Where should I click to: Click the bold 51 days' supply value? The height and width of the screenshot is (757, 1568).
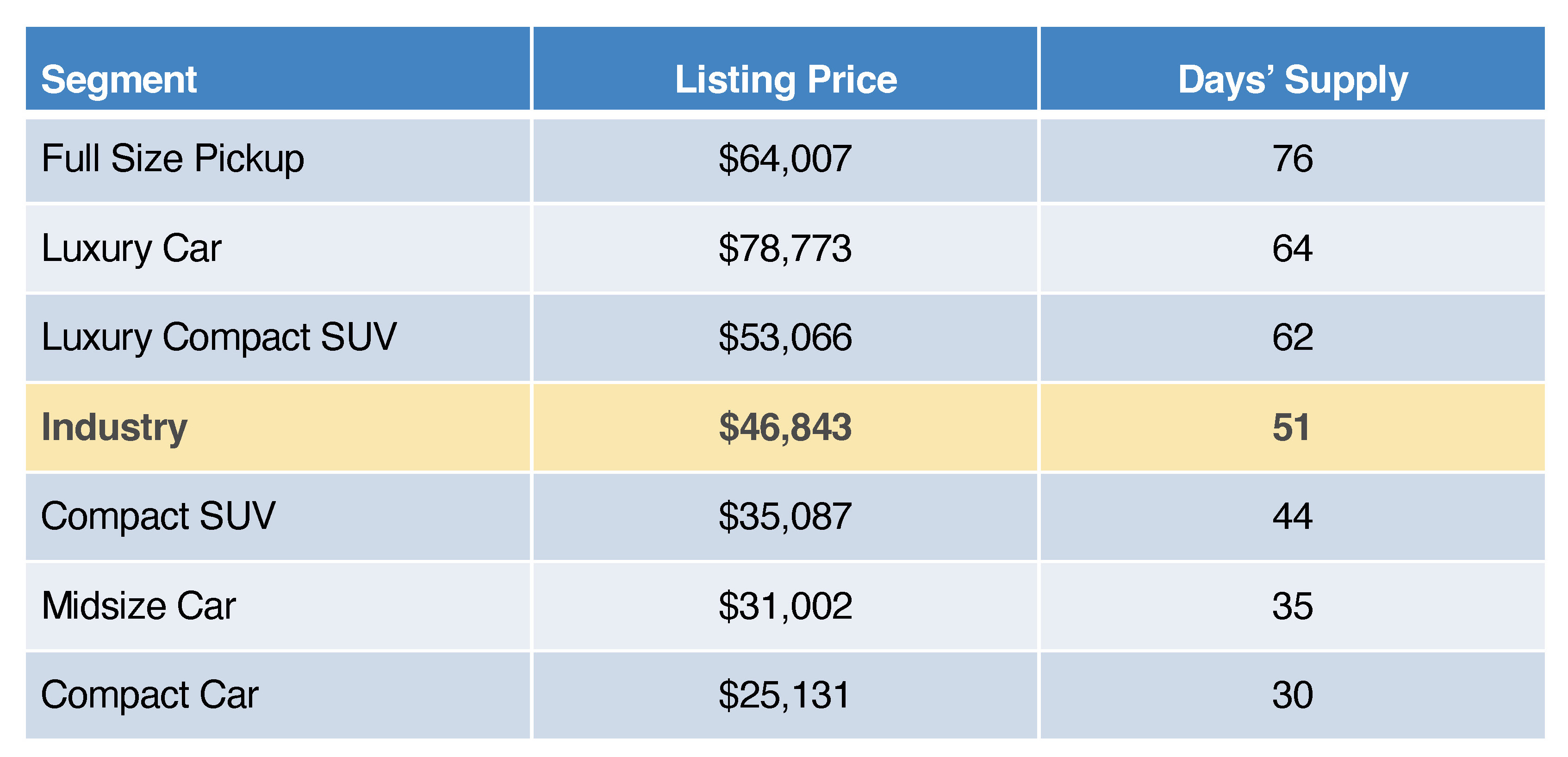[x=1290, y=427]
